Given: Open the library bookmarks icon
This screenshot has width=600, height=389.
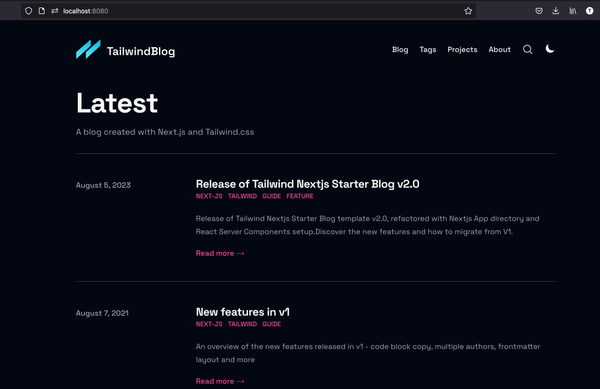Looking at the screenshot, I should (573, 11).
